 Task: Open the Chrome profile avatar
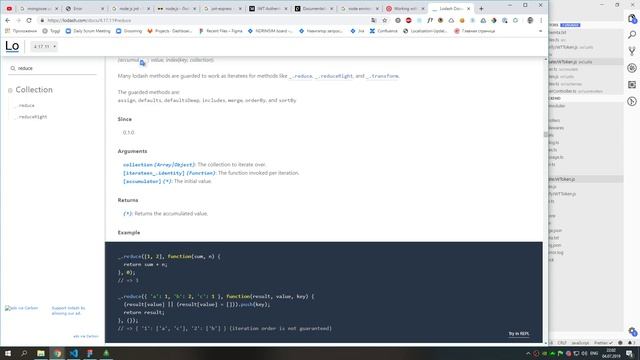(x=530, y=20)
